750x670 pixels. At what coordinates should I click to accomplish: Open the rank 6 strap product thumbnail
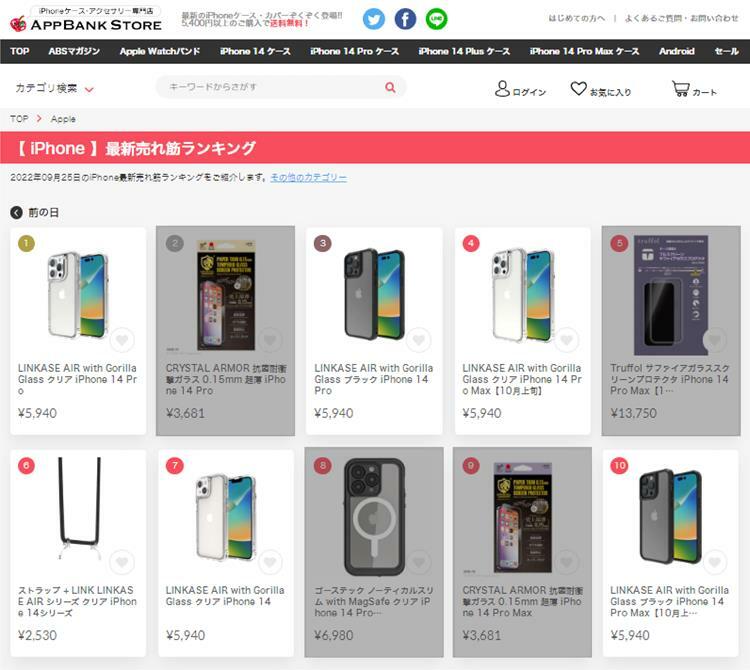click(x=79, y=509)
